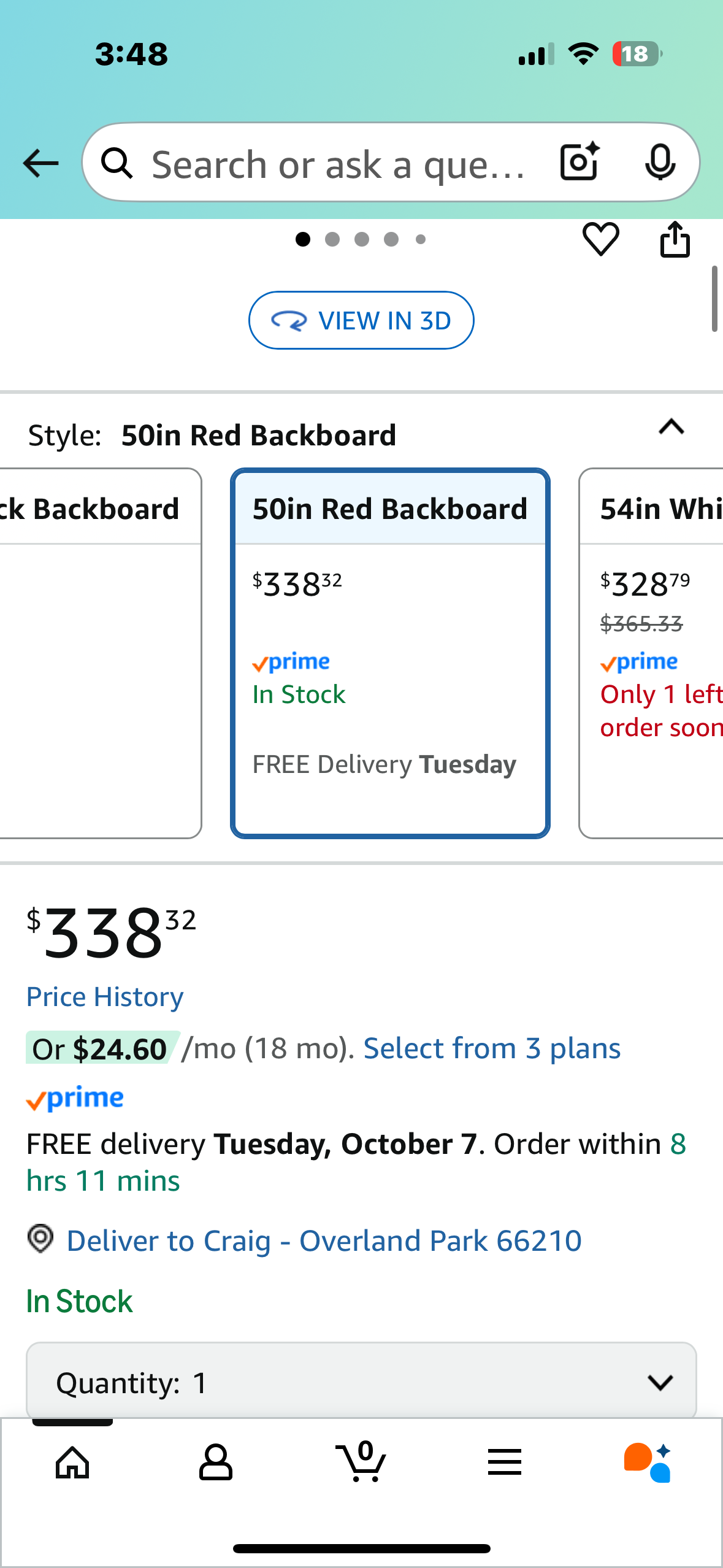
Task: Go to Home tab icon
Action: click(72, 1462)
